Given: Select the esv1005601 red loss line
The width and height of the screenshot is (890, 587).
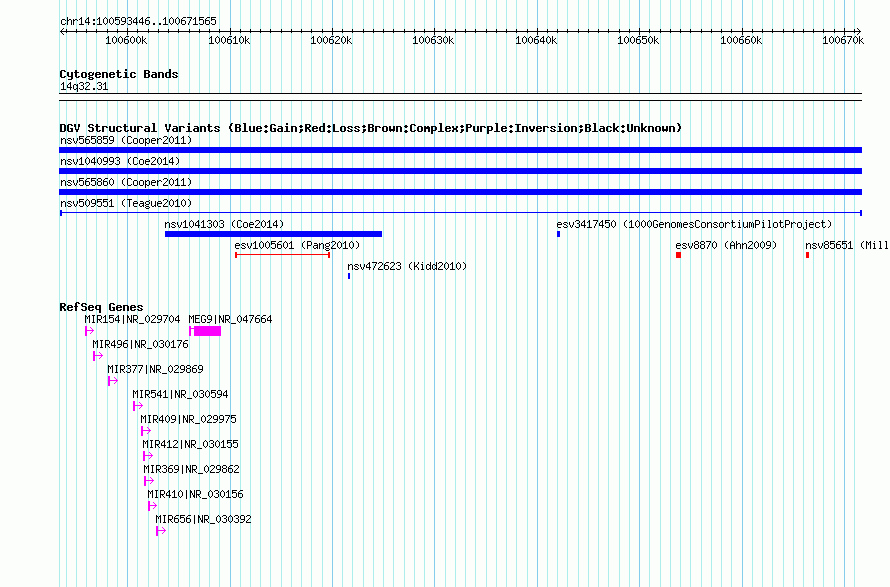Looking at the screenshot, I should (x=283, y=255).
